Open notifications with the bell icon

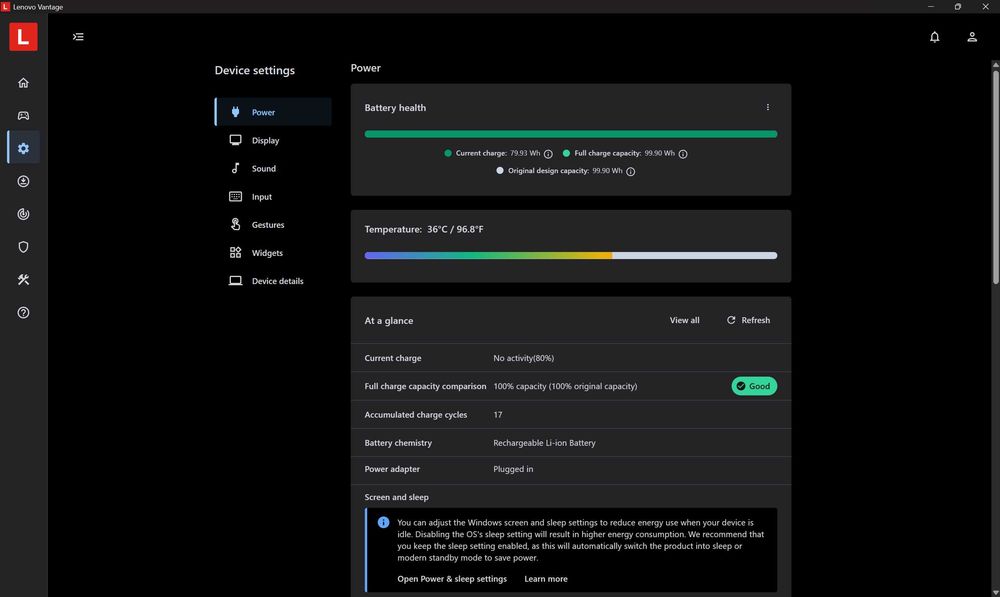934,37
